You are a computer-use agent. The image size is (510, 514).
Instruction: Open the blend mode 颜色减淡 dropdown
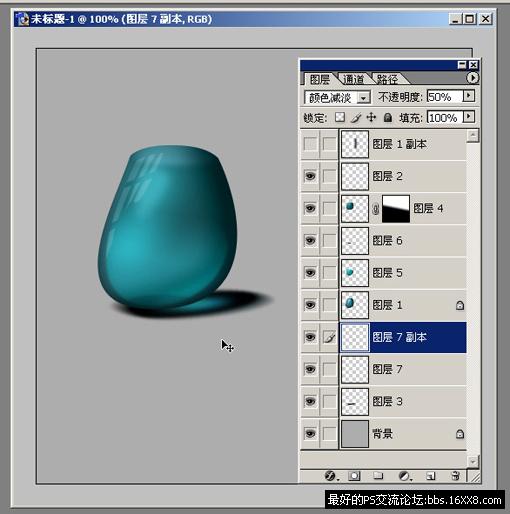[337, 97]
